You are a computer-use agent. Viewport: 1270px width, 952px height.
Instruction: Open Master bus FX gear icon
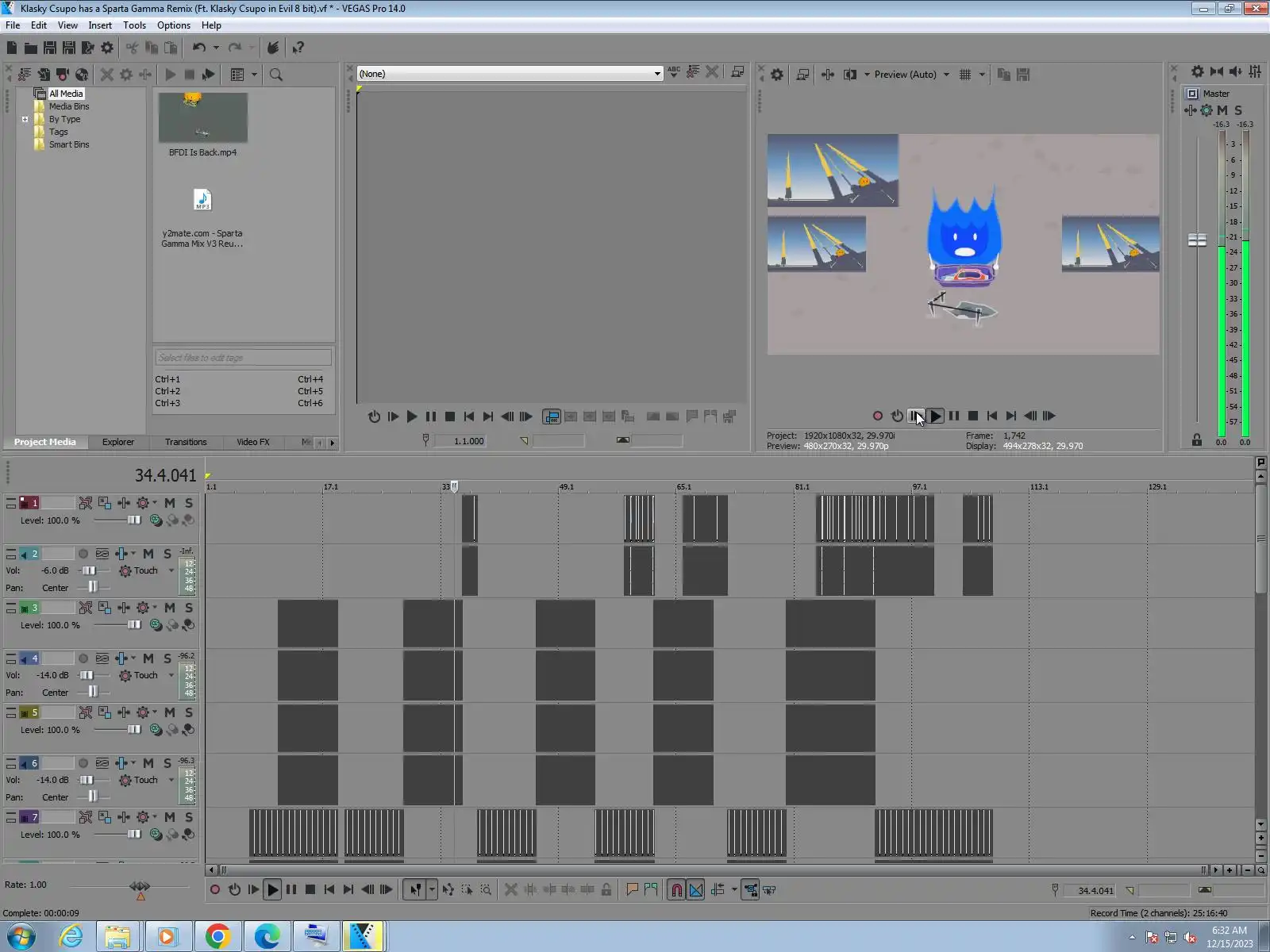1206,110
